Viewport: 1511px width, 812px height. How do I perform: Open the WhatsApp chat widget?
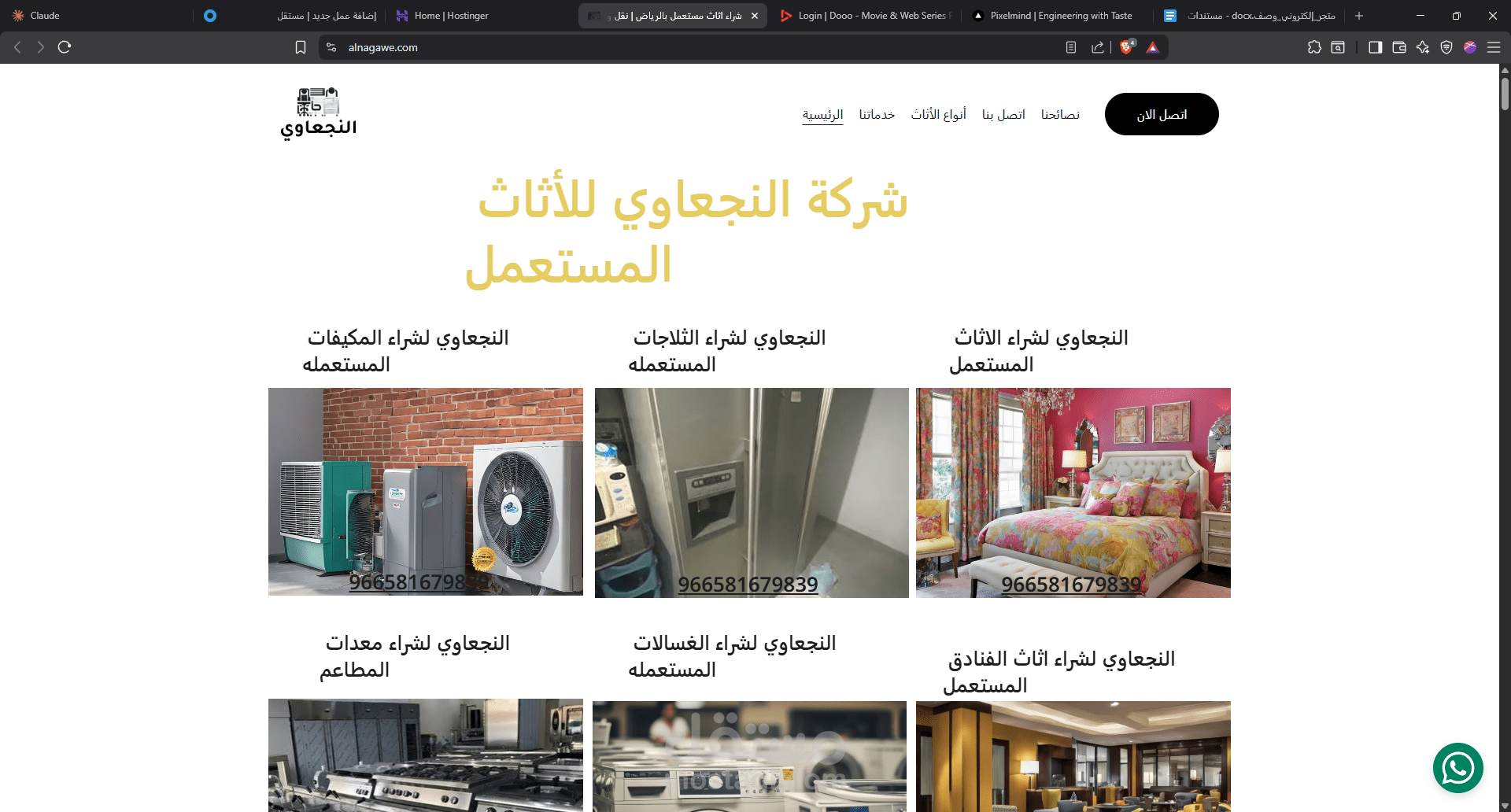(1460, 768)
